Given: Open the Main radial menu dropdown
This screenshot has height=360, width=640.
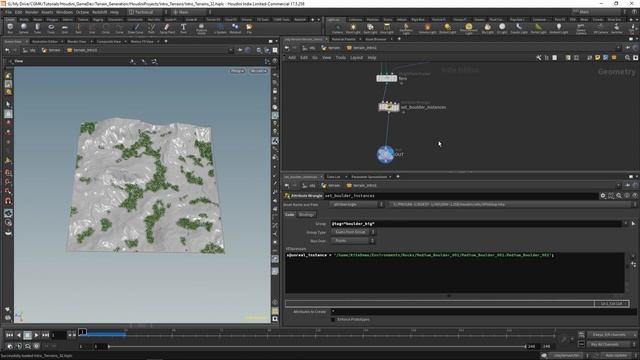Looking at the screenshot, I should [x=191, y=12].
